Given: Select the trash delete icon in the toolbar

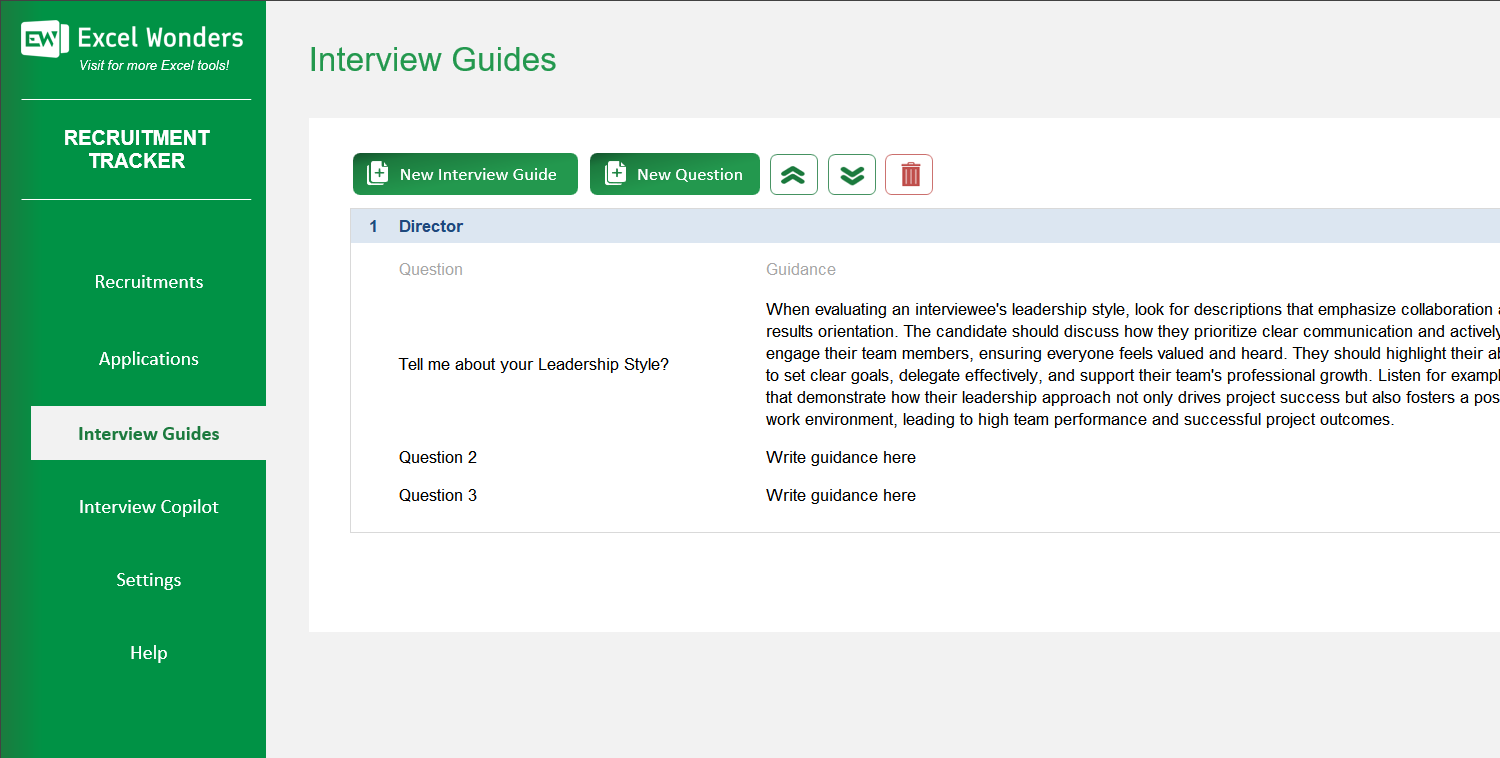Looking at the screenshot, I should point(908,174).
